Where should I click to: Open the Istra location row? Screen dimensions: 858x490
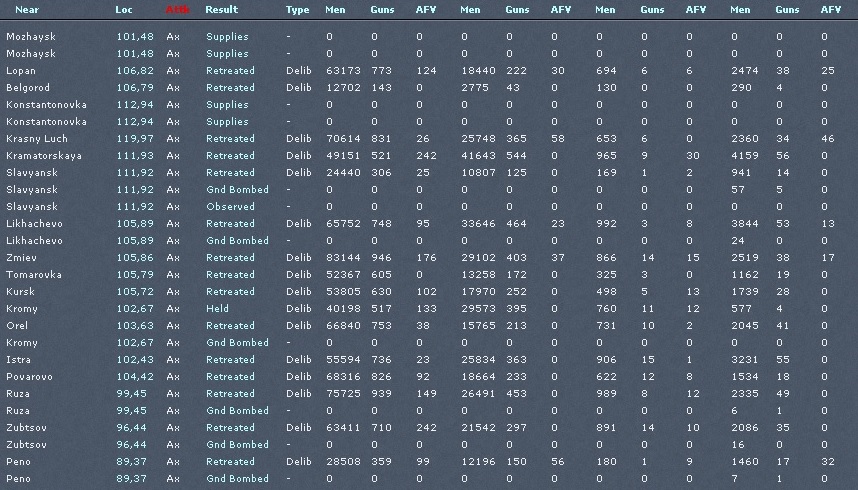coord(19,360)
